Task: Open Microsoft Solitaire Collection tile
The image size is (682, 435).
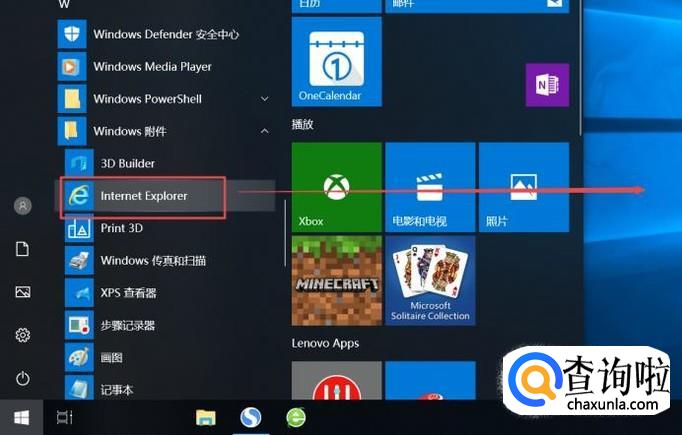Action: [x=430, y=281]
